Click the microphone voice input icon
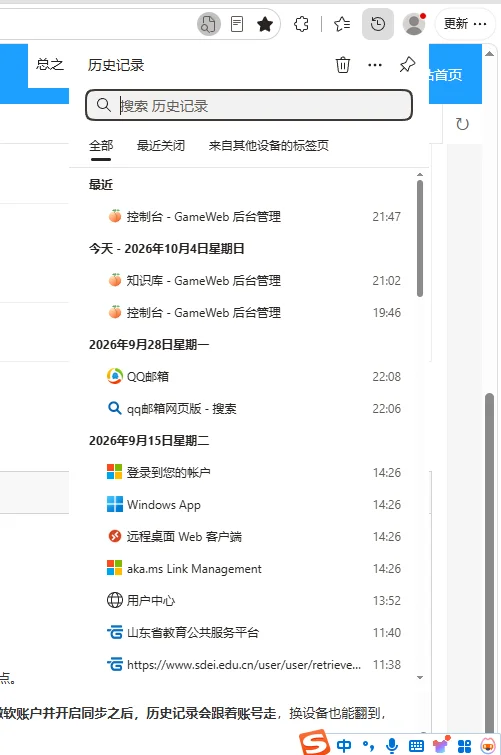The height and width of the screenshot is (755, 501). (x=392, y=746)
